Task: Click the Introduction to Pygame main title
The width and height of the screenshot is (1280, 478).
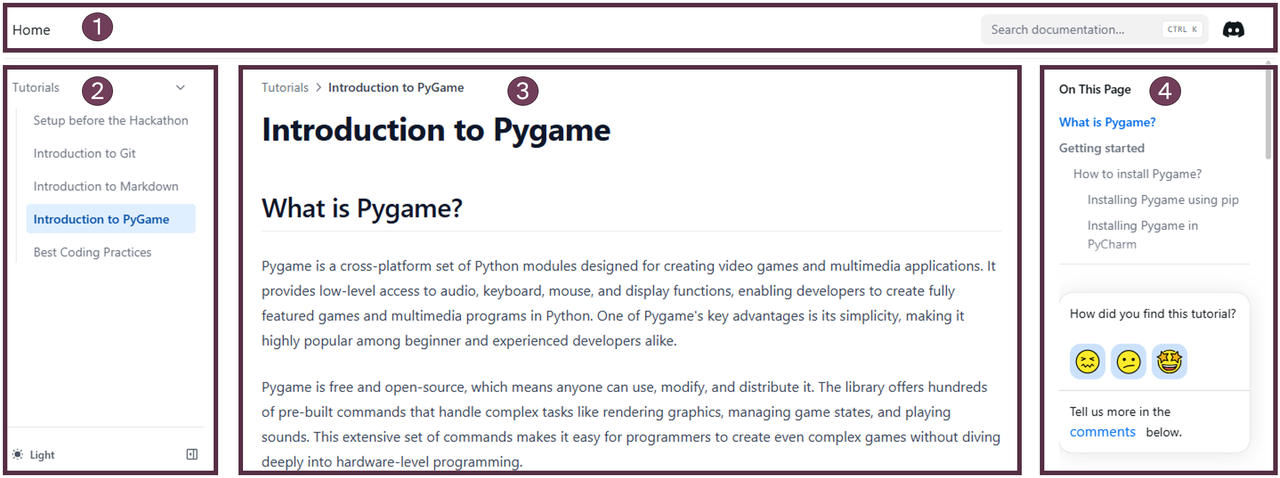Action: coord(436,130)
